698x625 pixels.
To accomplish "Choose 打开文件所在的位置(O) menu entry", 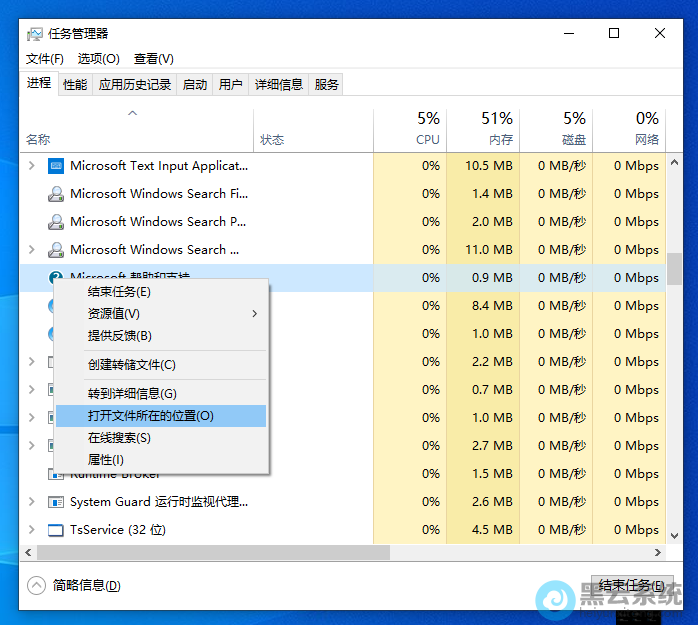I will (x=161, y=416).
